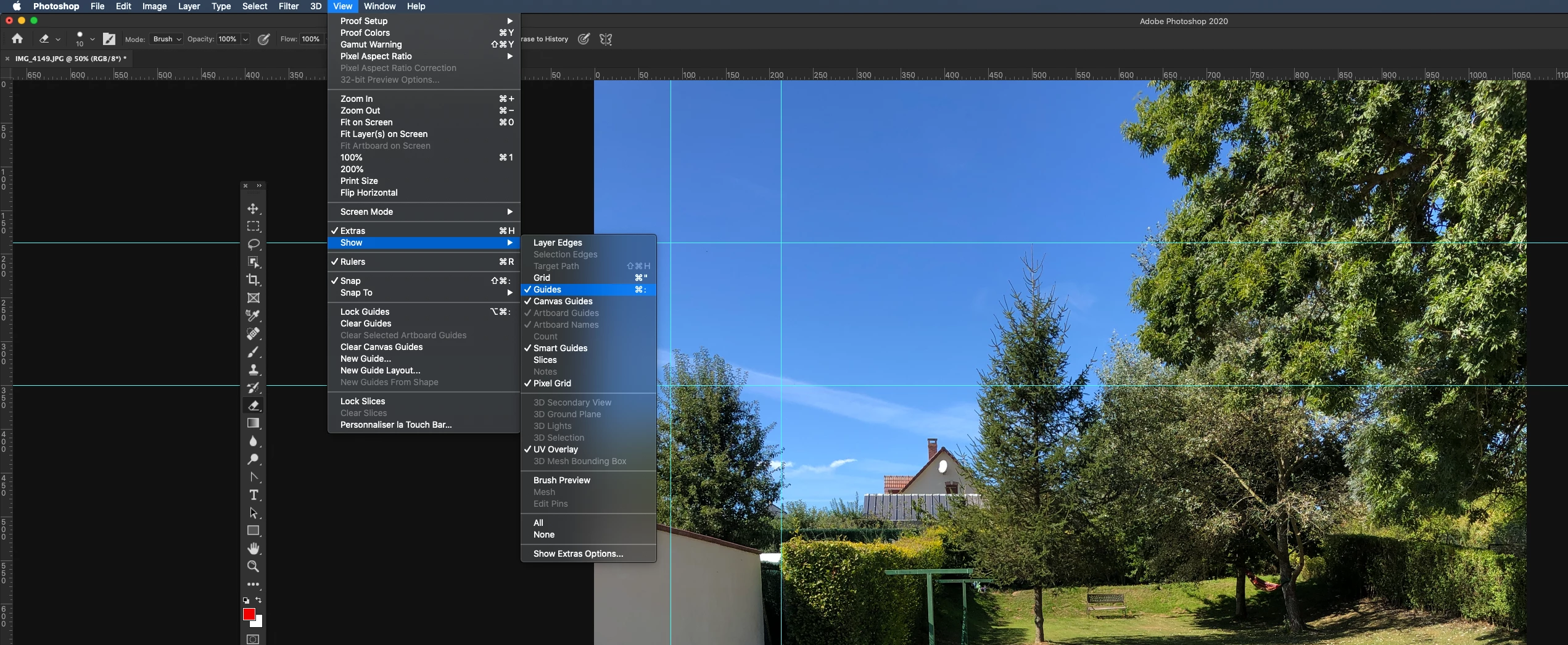Select the Crop tool
This screenshot has width=1568, height=645.
[253, 280]
